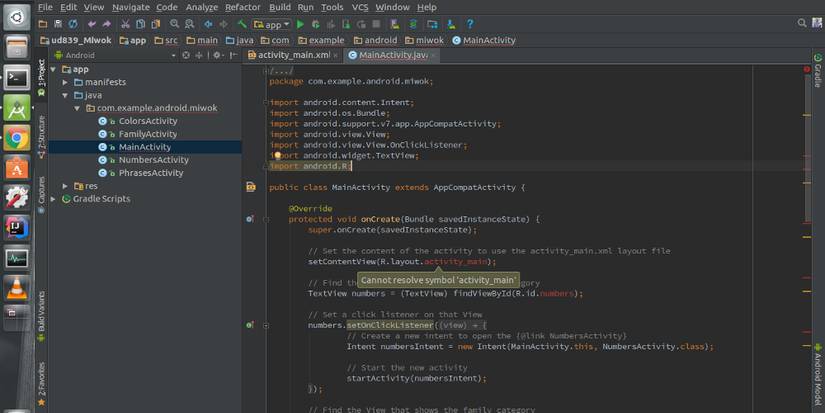Switch to the activity_main.xml tab
825x413 pixels.
tap(292, 55)
